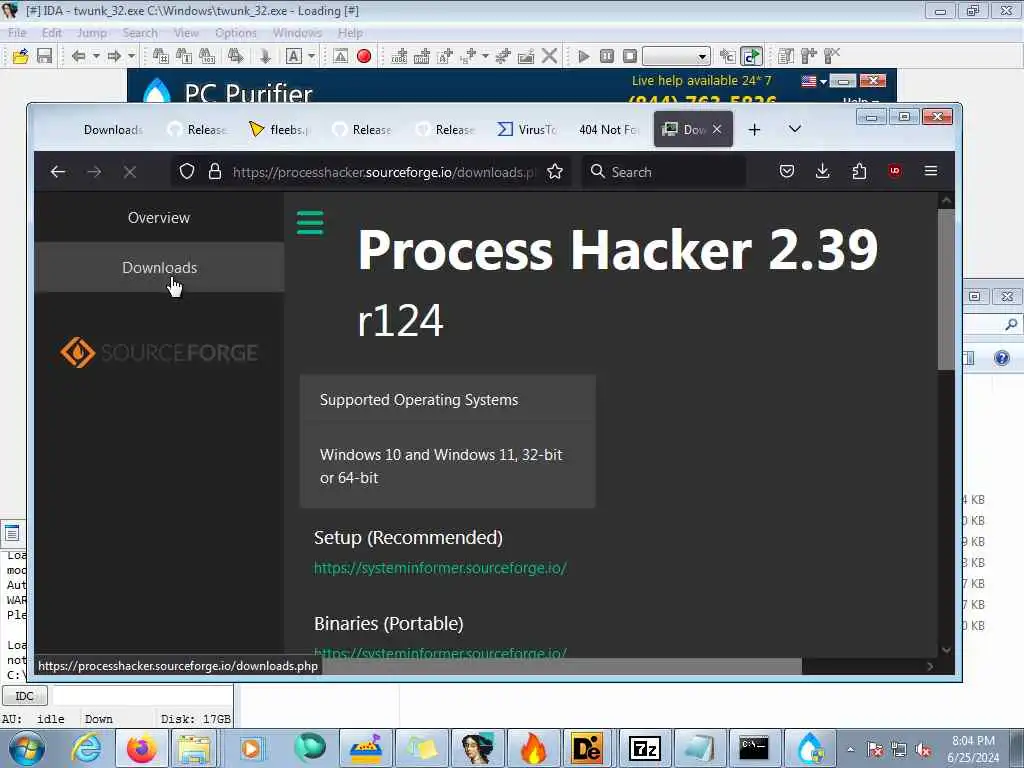Launch Internet Explorer from the taskbar
1024x768 pixels.
point(86,748)
